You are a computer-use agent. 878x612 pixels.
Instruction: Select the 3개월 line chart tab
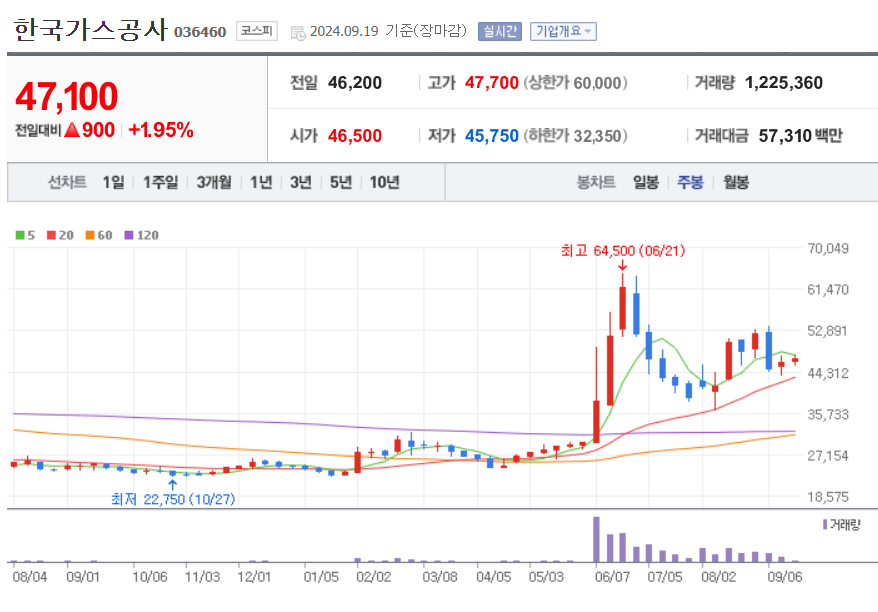[x=214, y=182]
